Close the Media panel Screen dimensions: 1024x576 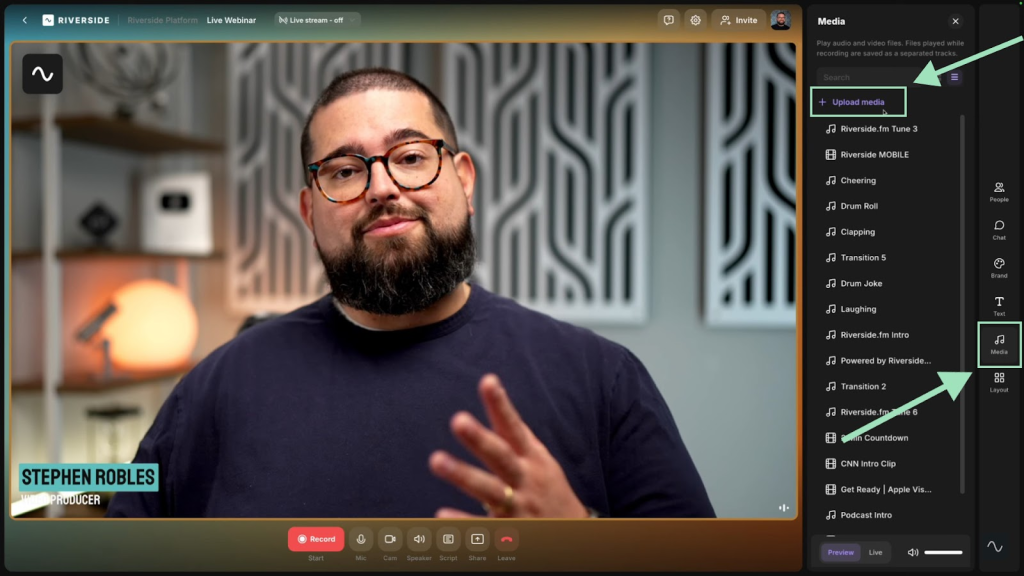pyautogui.click(x=955, y=22)
